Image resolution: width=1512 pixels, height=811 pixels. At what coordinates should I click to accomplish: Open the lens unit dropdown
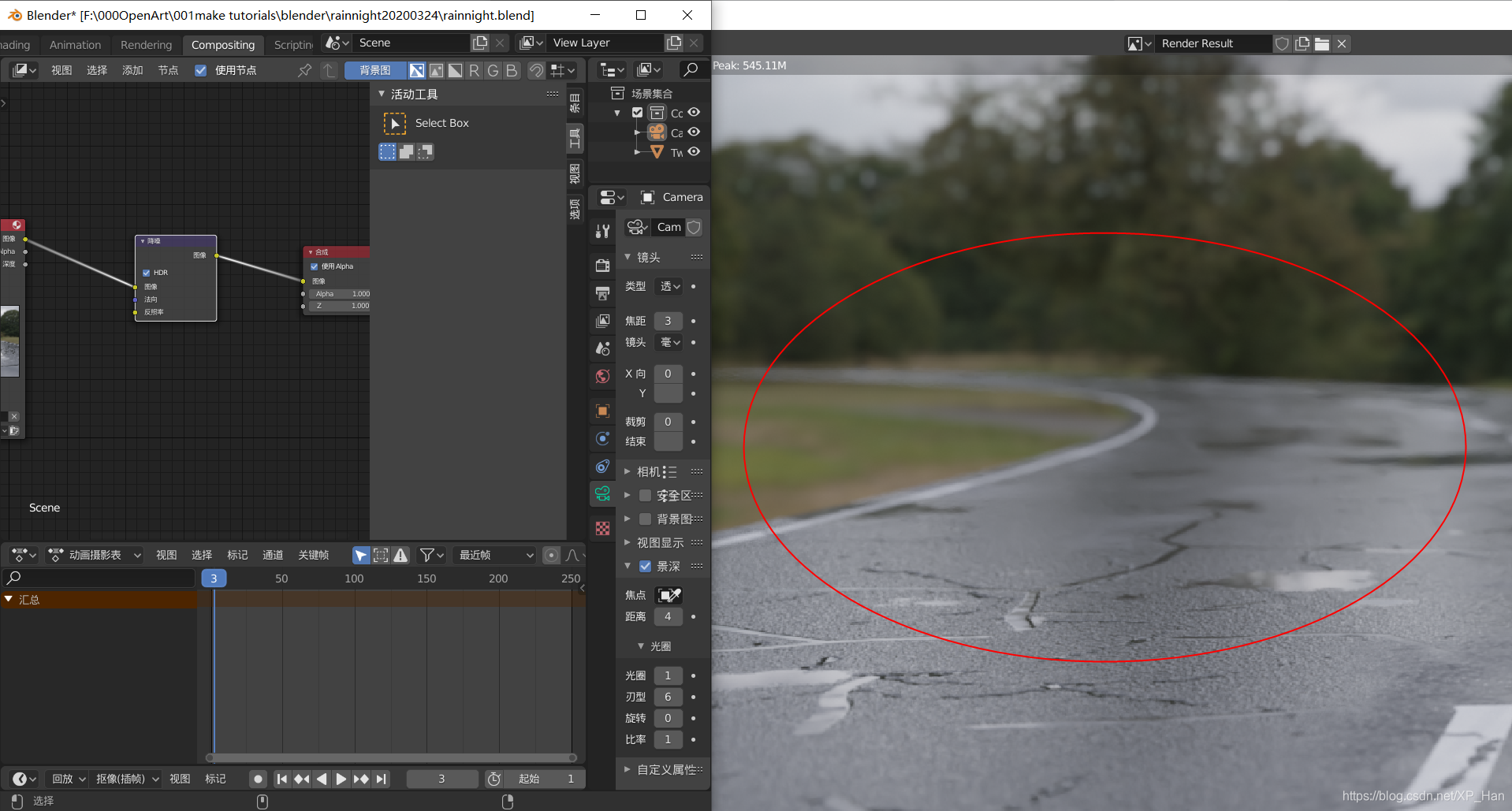[x=668, y=342]
